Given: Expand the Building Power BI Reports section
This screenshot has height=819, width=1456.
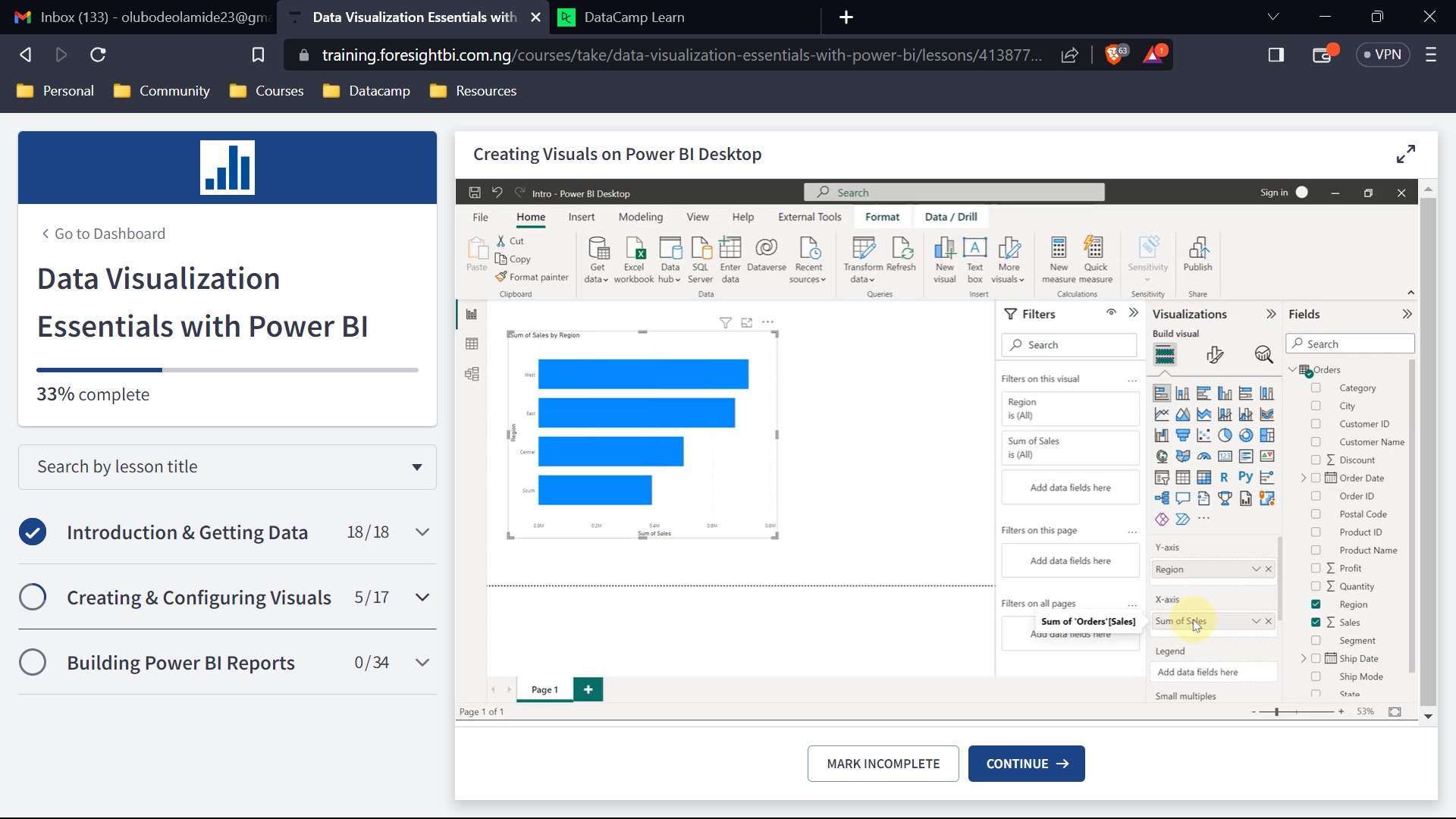Looking at the screenshot, I should tap(422, 662).
